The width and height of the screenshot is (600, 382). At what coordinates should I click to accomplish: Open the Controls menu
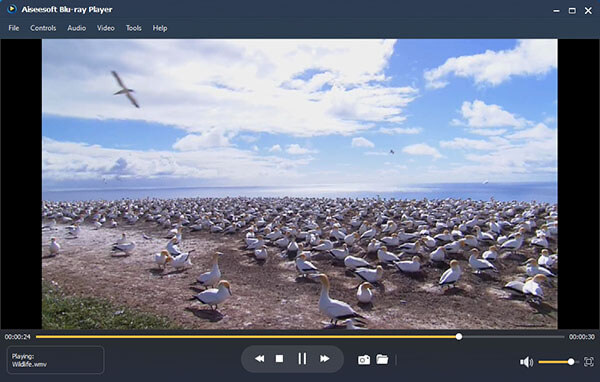tap(43, 28)
